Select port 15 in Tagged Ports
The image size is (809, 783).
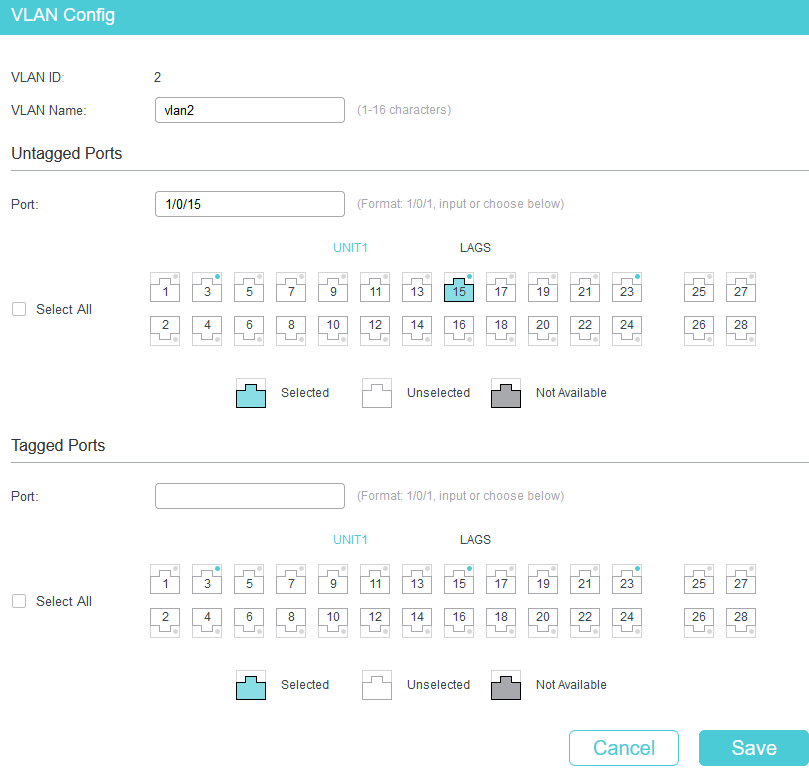click(459, 579)
